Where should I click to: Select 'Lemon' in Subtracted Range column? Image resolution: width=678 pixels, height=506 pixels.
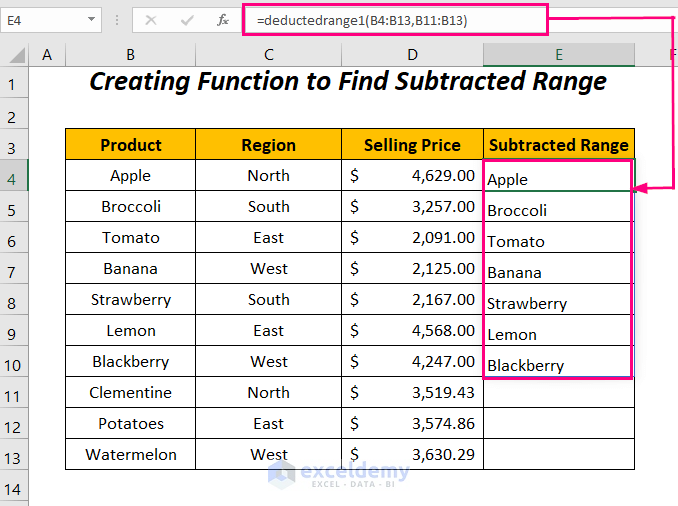coord(559,330)
